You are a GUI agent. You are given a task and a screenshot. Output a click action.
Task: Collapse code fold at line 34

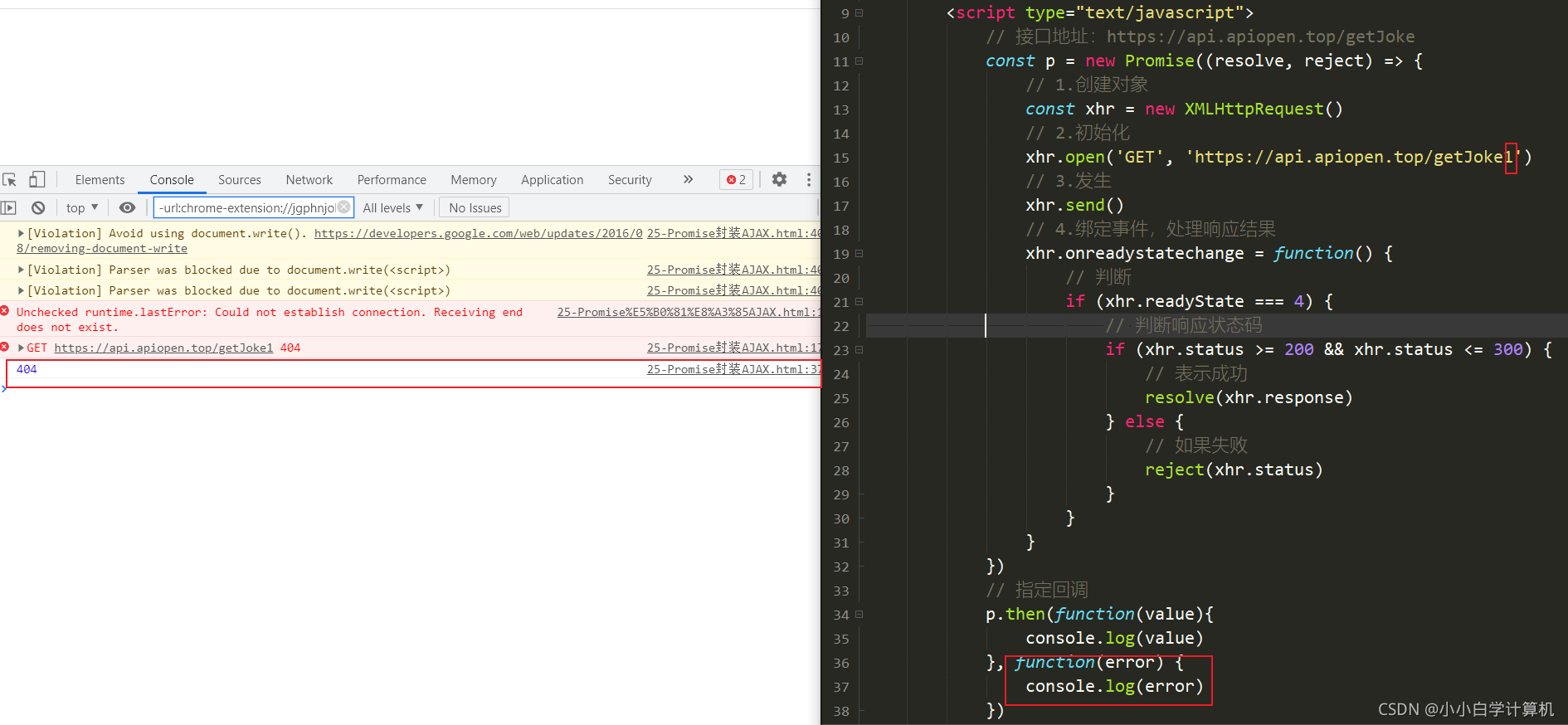click(859, 614)
